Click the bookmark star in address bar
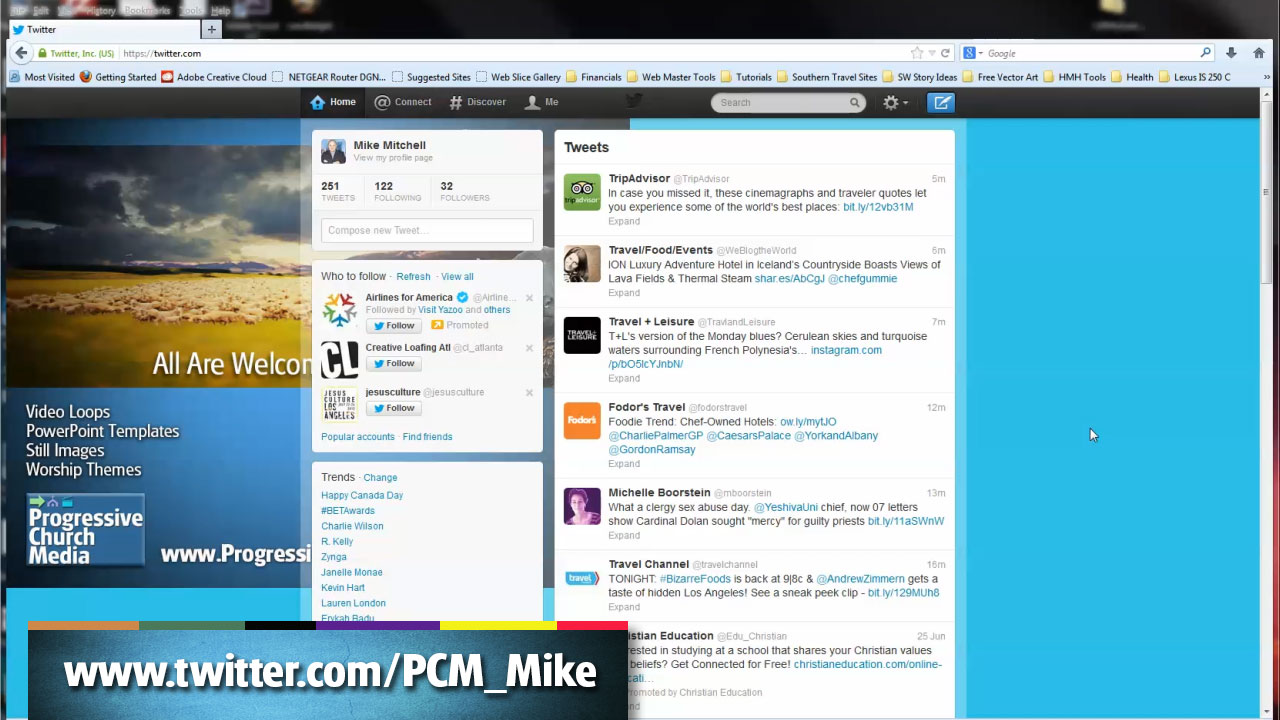1280x720 pixels. pos(917,53)
